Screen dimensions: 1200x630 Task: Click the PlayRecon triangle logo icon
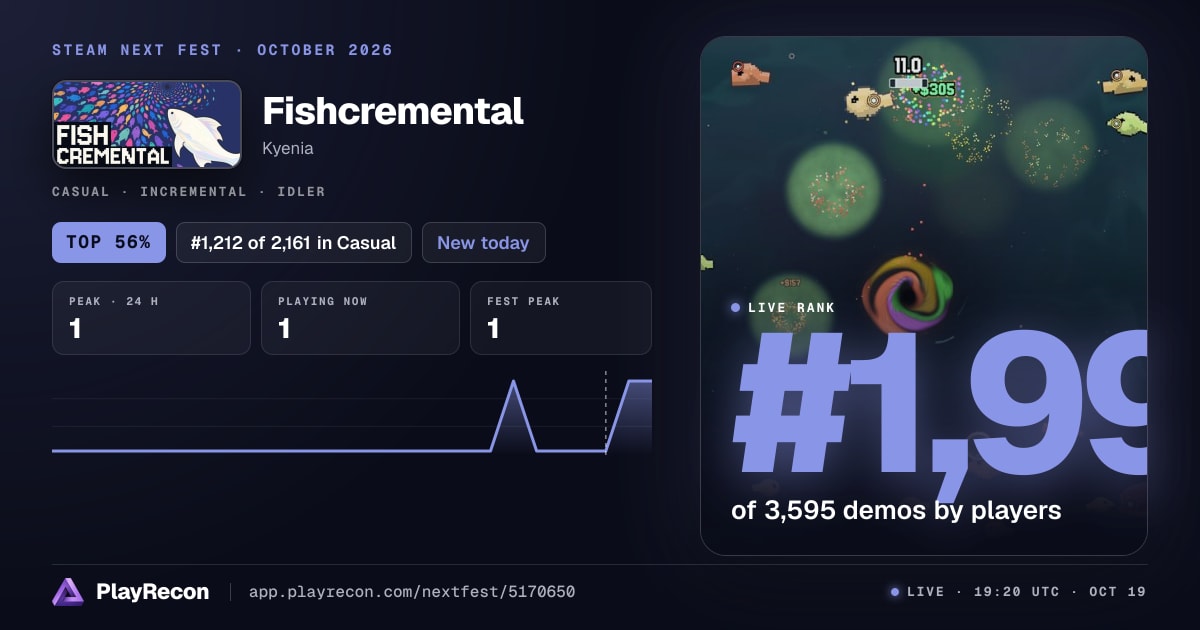[x=68, y=592]
